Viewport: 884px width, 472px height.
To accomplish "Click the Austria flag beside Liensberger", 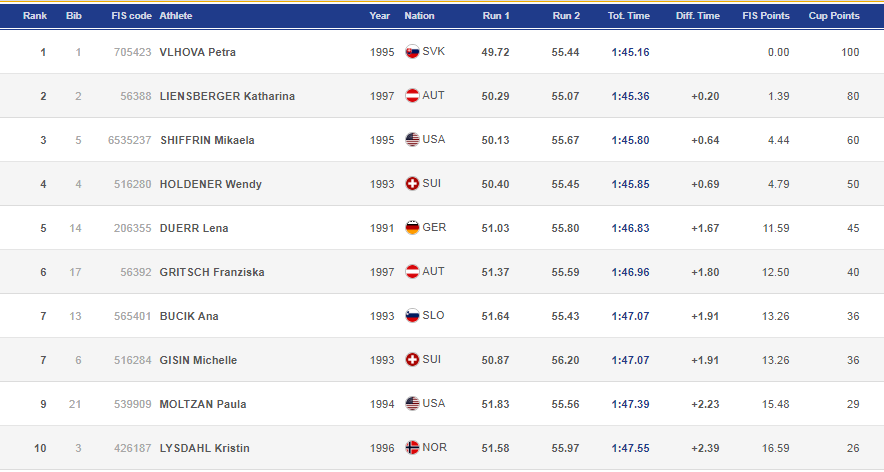I will tap(412, 95).
